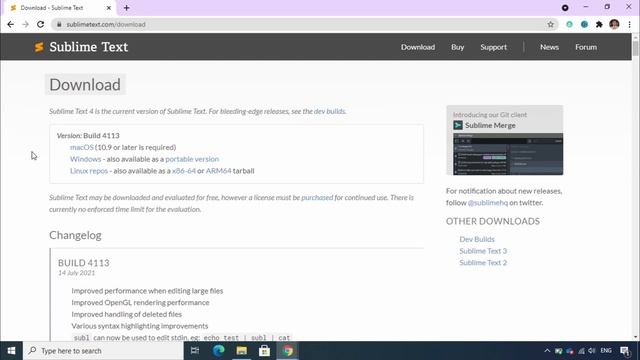Open the News nav menu item

tap(549, 47)
